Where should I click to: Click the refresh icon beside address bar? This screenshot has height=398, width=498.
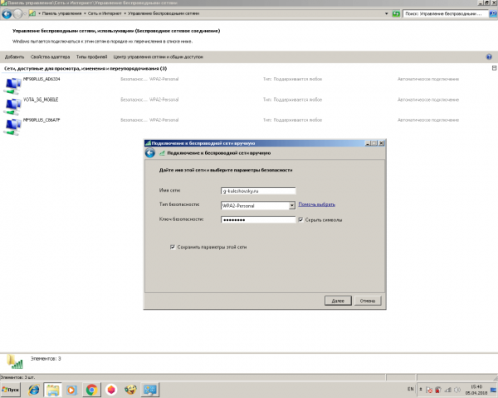[396, 14]
